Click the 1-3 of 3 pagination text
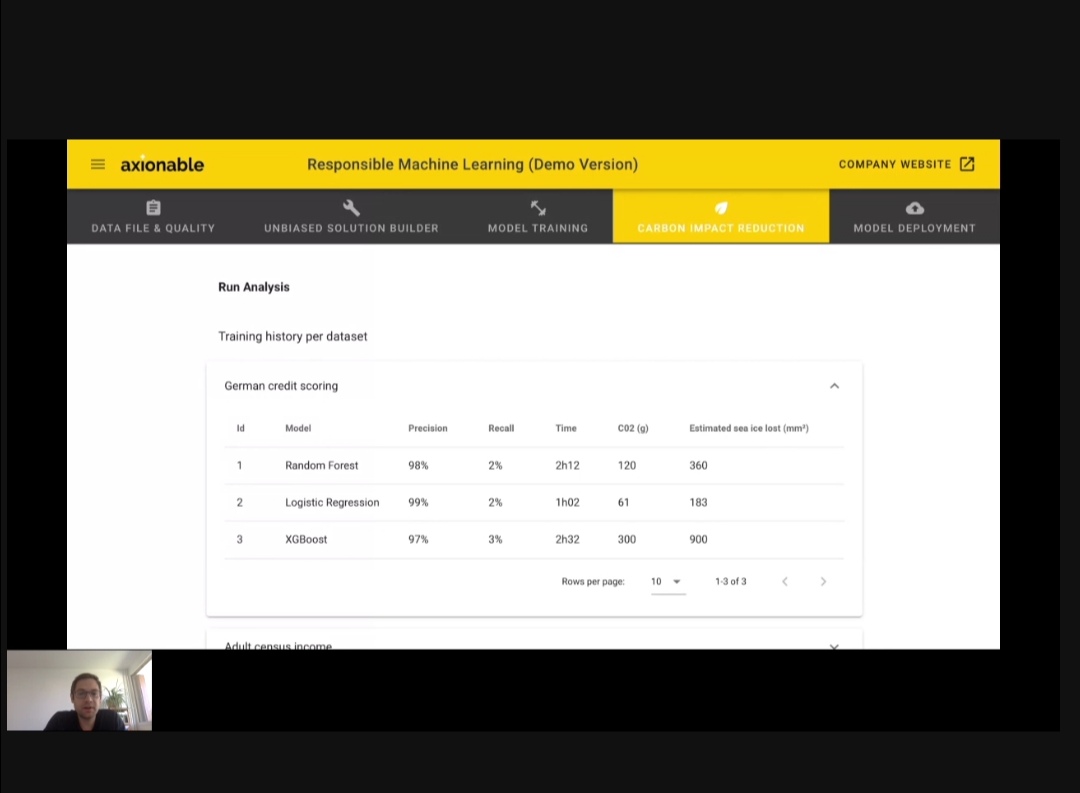The height and width of the screenshot is (793, 1080). (x=731, y=581)
